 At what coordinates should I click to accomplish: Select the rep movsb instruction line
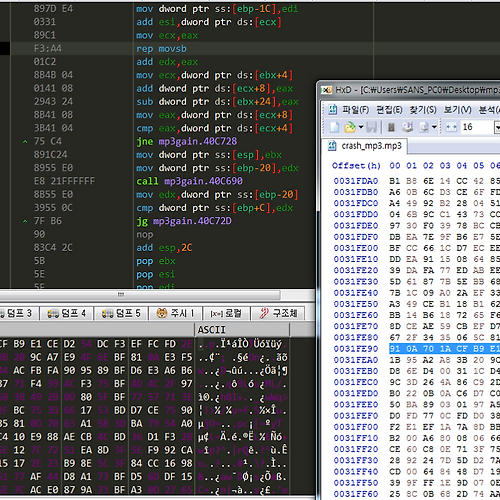pos(161,49)
